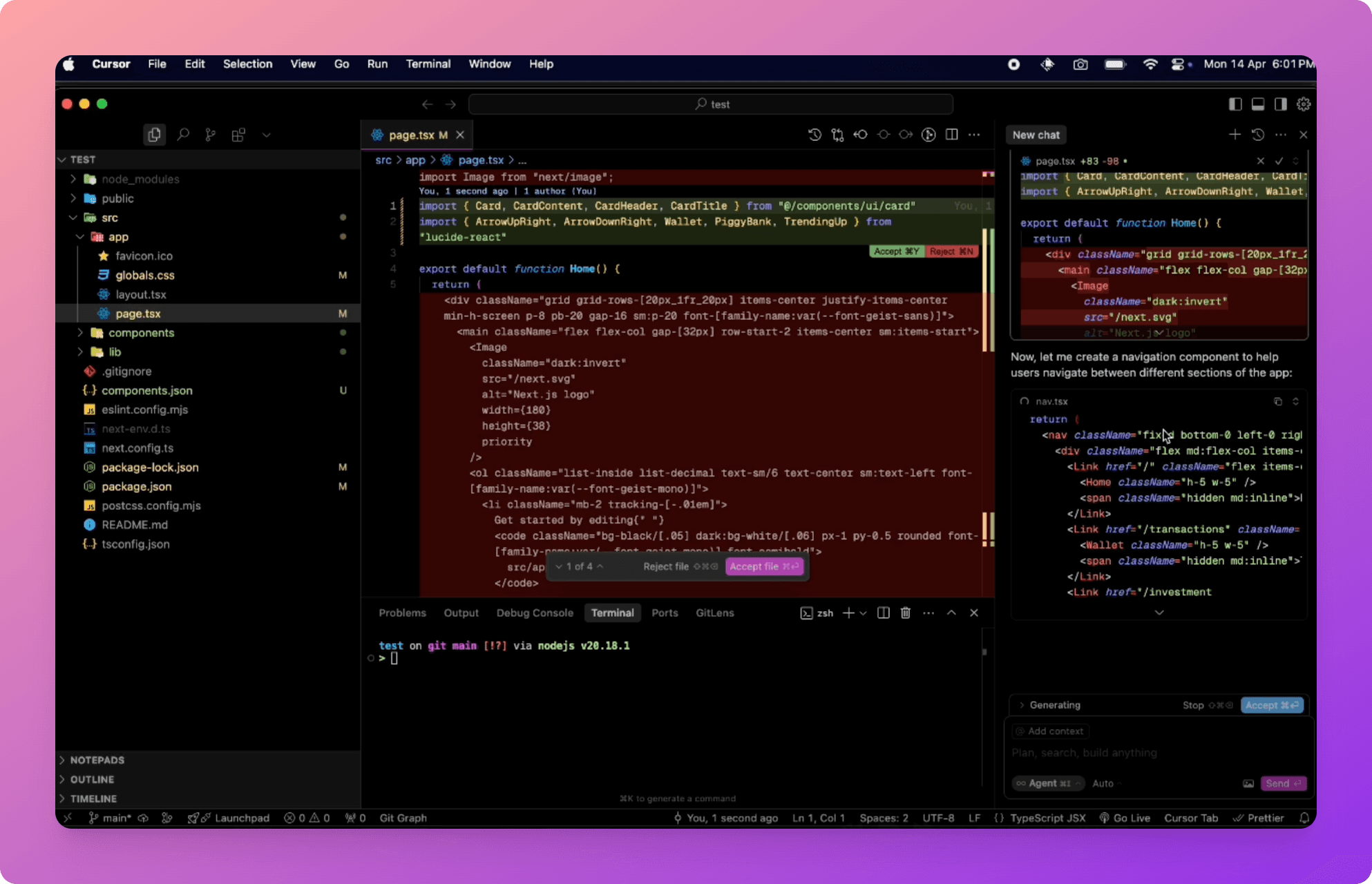Accept all changes in chat panel

coord(1272,705)
